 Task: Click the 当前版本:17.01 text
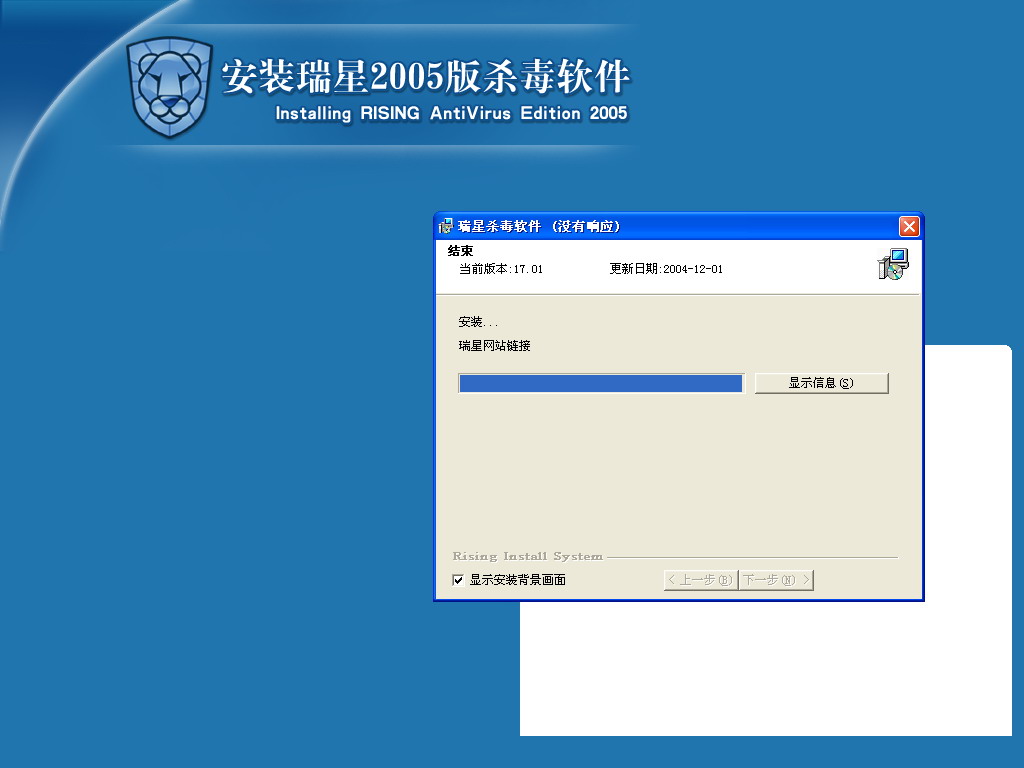click(x=501, y=269)
